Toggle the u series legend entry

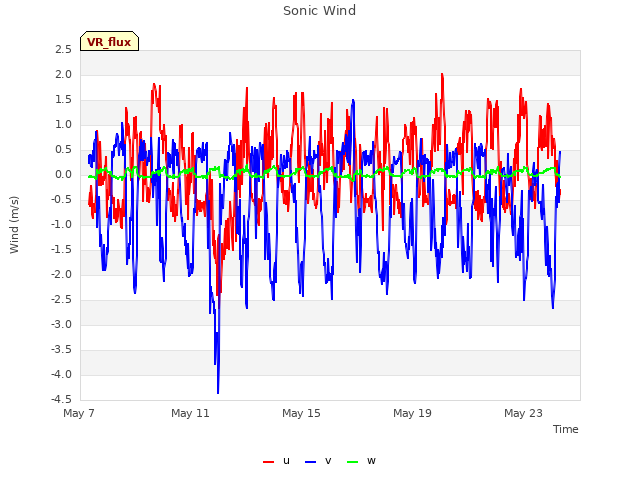277,461
